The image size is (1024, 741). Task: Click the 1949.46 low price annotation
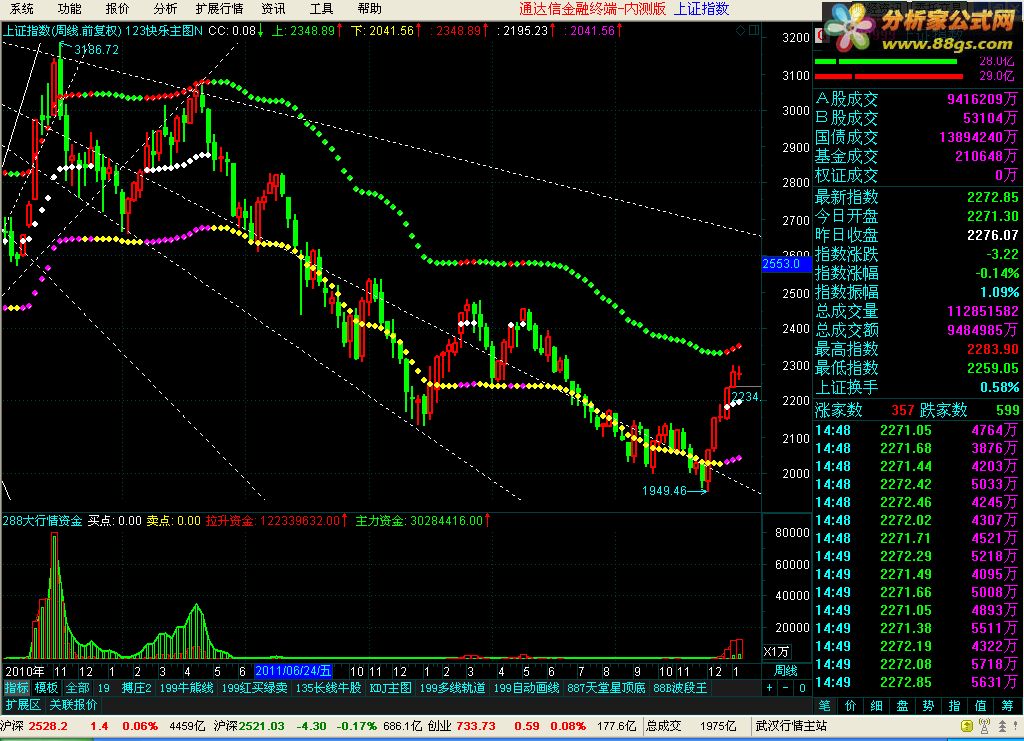664,490
